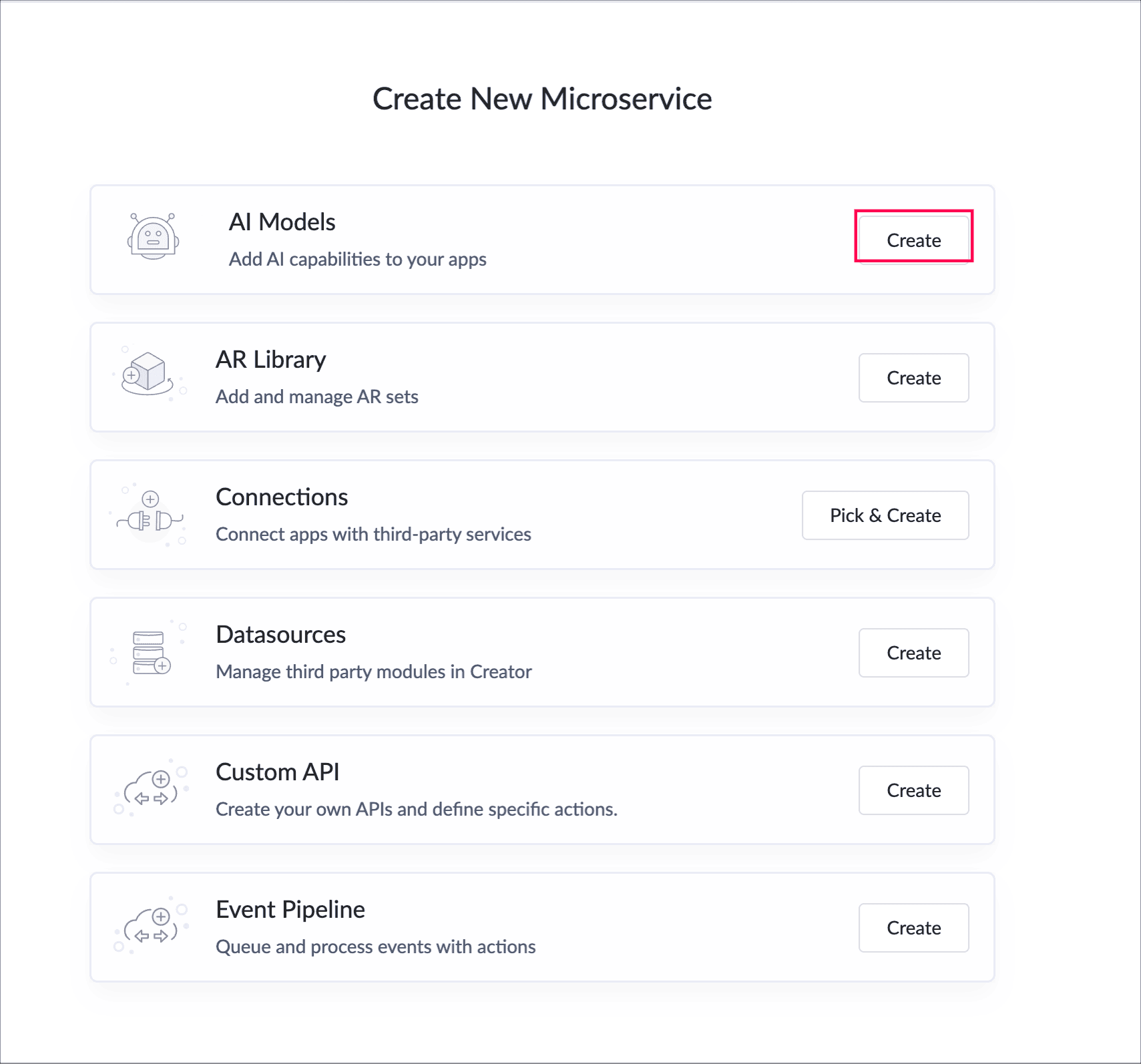Click the Event Pipeline cloud icon
This screenshot has width=1141, height=1064.
tap(151, 926)
